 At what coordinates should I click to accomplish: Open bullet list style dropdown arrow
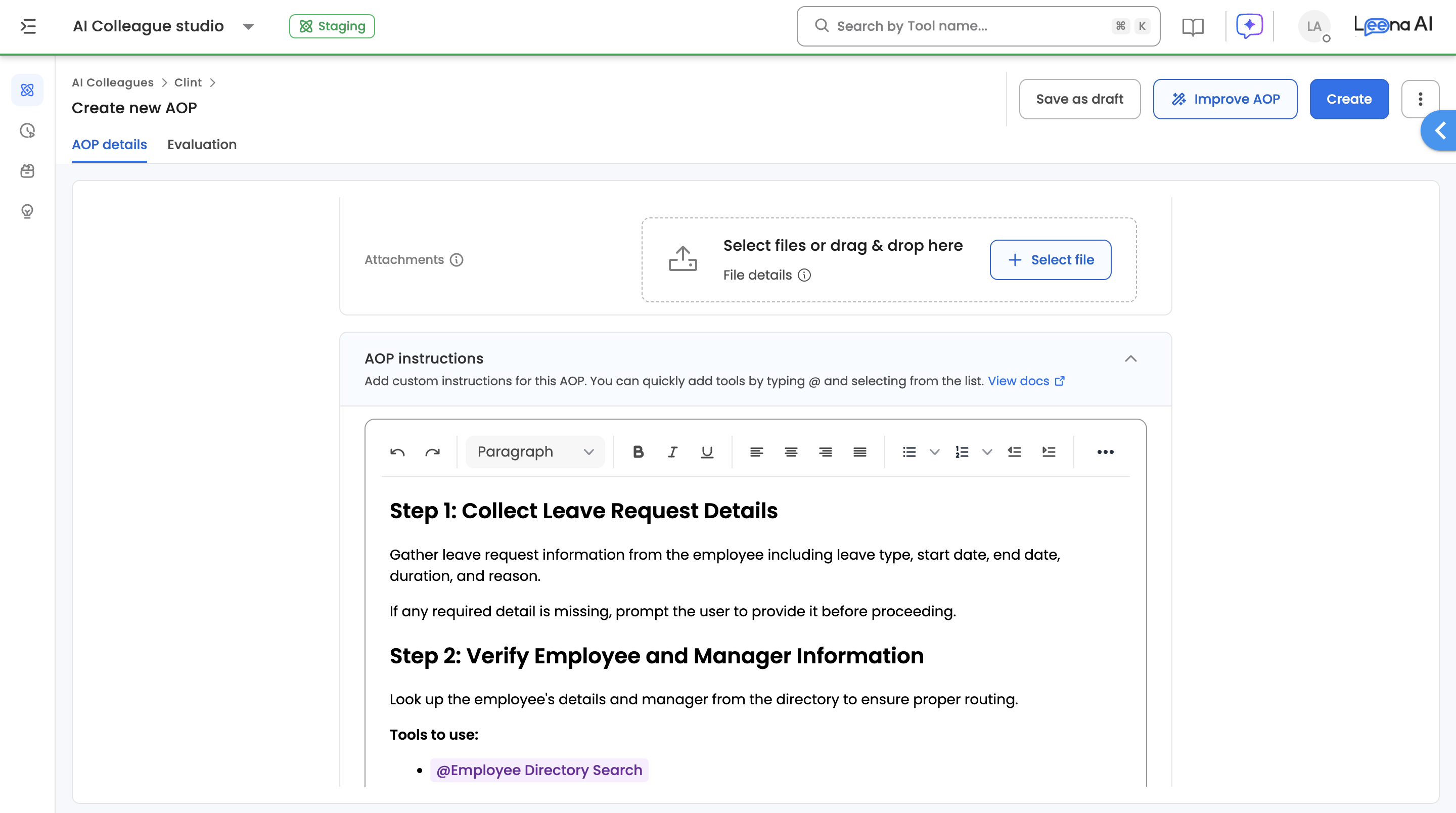coord(934,451)
